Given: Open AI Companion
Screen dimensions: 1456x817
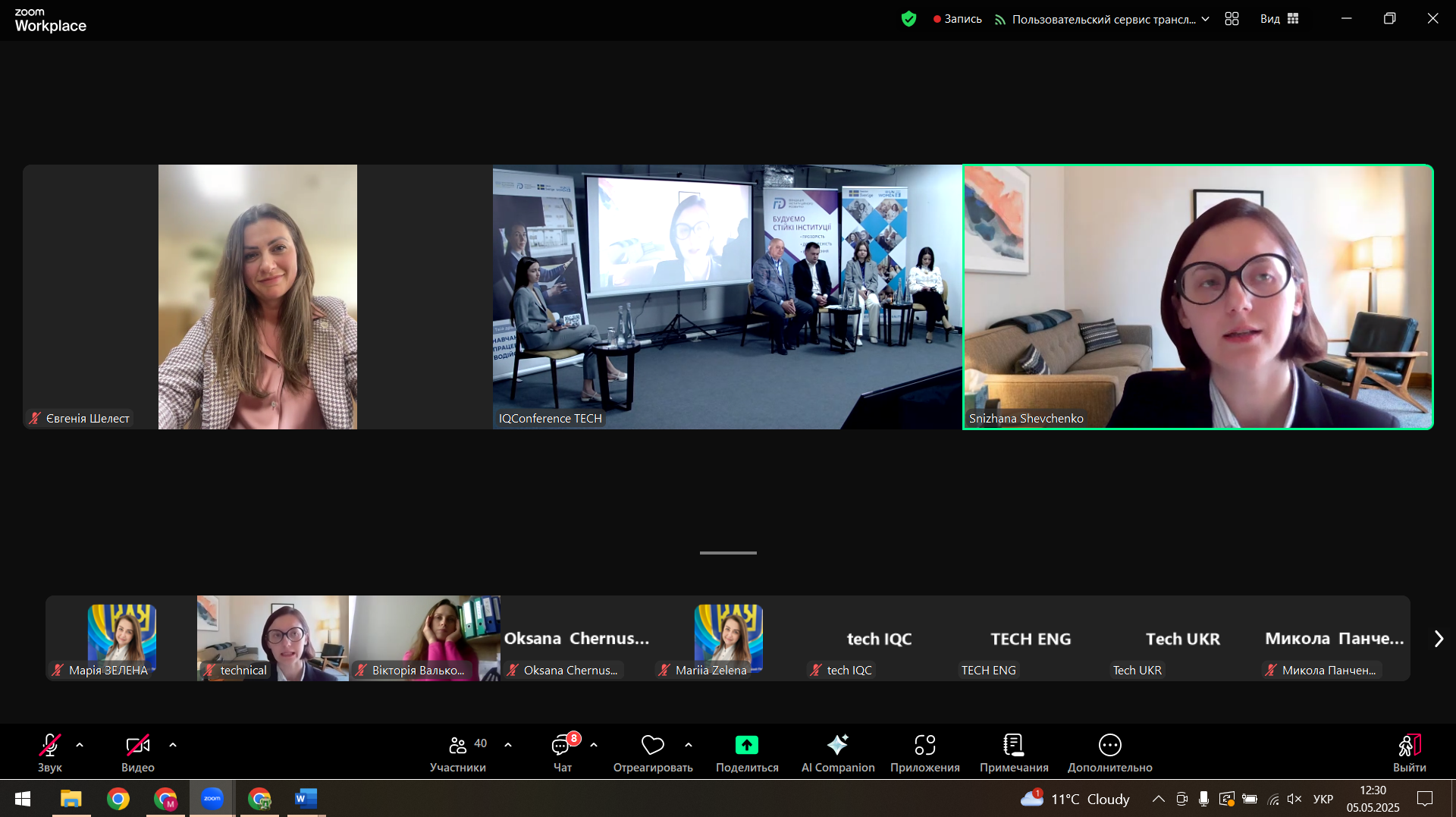Looking at the screenshot, I should [x=838, y=753].
